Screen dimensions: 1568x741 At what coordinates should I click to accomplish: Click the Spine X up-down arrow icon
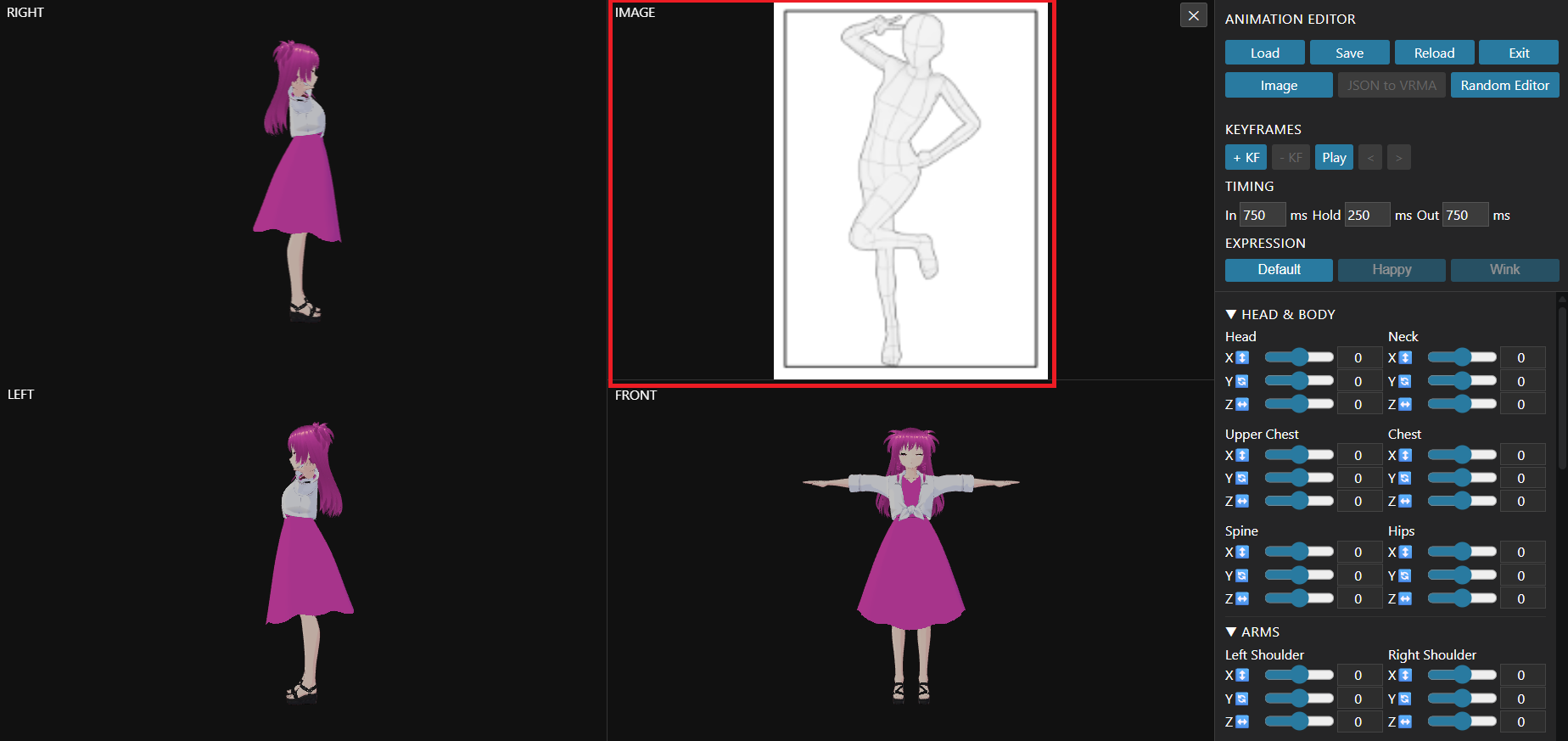click(1242, 552)
